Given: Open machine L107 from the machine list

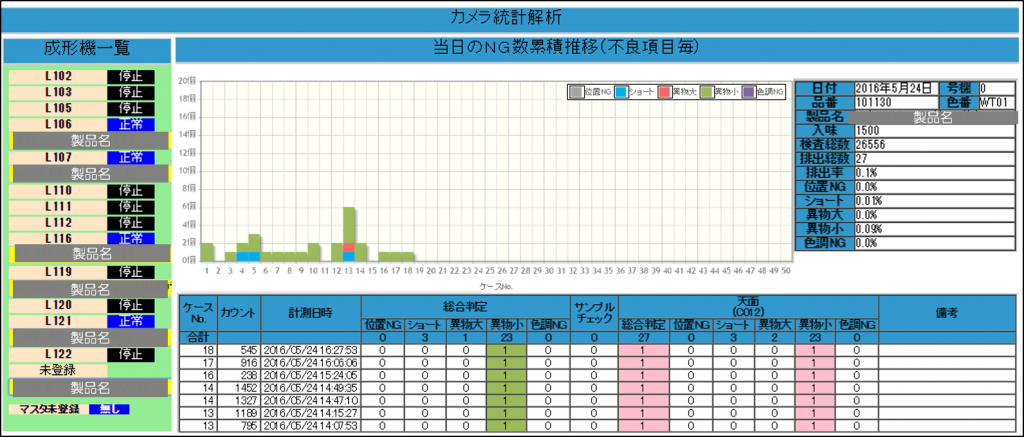Looking at the screenshot, I should tap(58, 157).
